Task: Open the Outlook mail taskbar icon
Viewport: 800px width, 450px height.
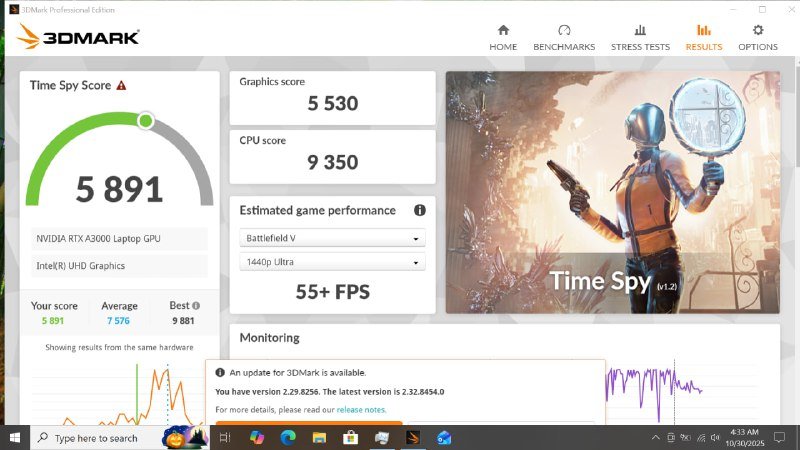Action: [x=444, y=438]
